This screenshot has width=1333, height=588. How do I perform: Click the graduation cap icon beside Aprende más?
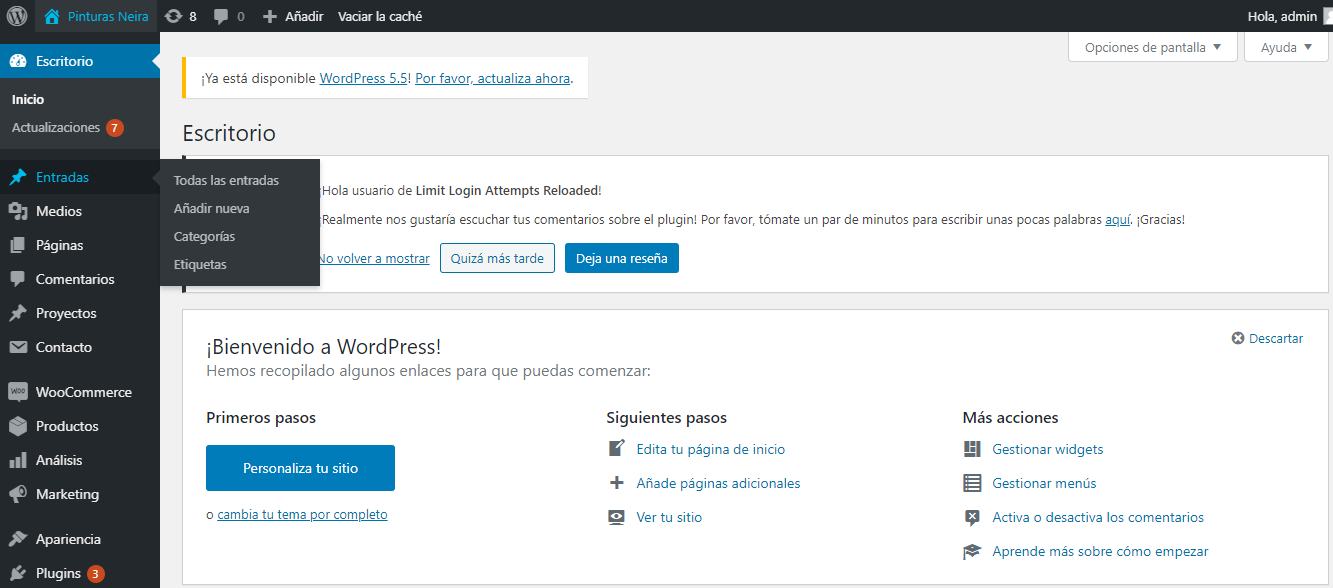pyautogui.click(x=972, y=551)
